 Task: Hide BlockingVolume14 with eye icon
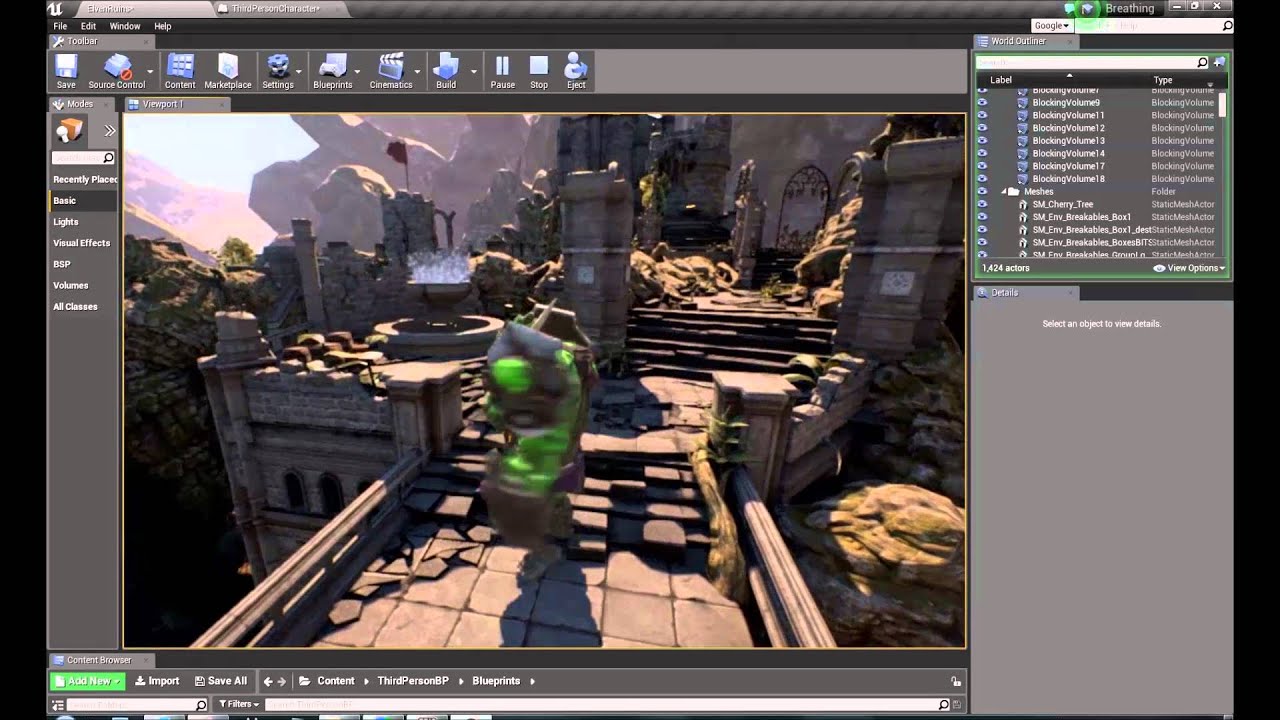pyautogui.click(x=982, y=153)
